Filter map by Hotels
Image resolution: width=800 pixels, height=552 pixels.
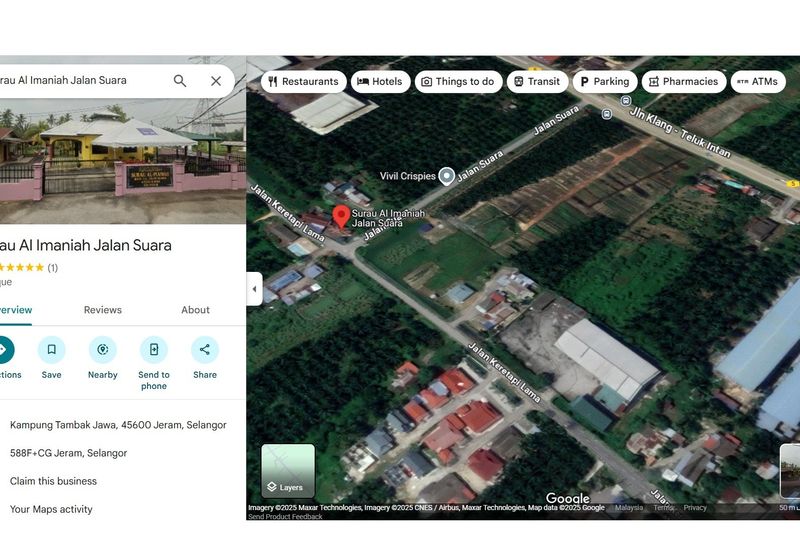click(x=380, y=82)
